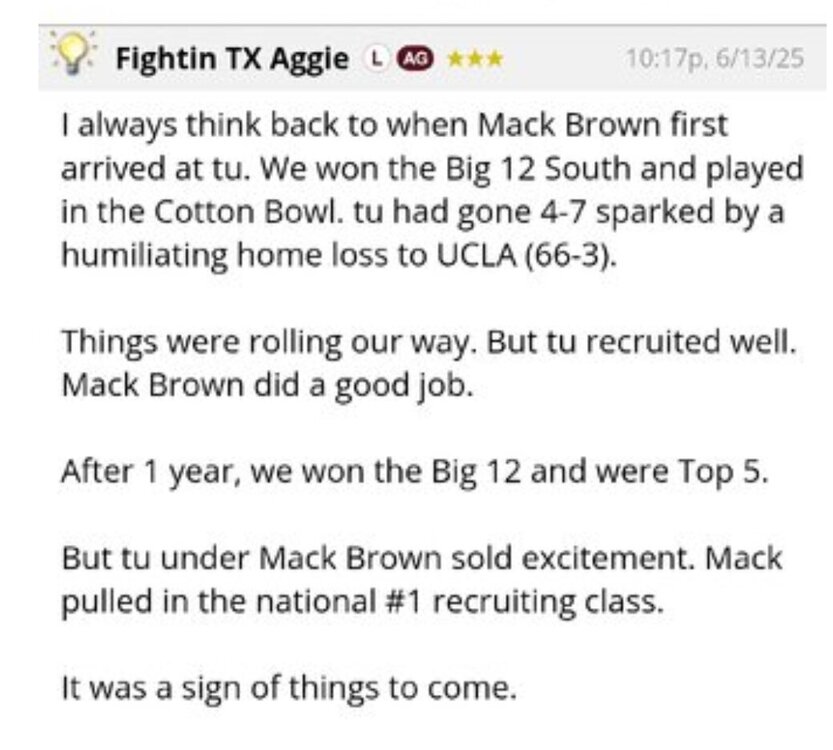Screen dimensions: 833x750
Task: Click empty header space left of the timestamp
Action: 560,59
